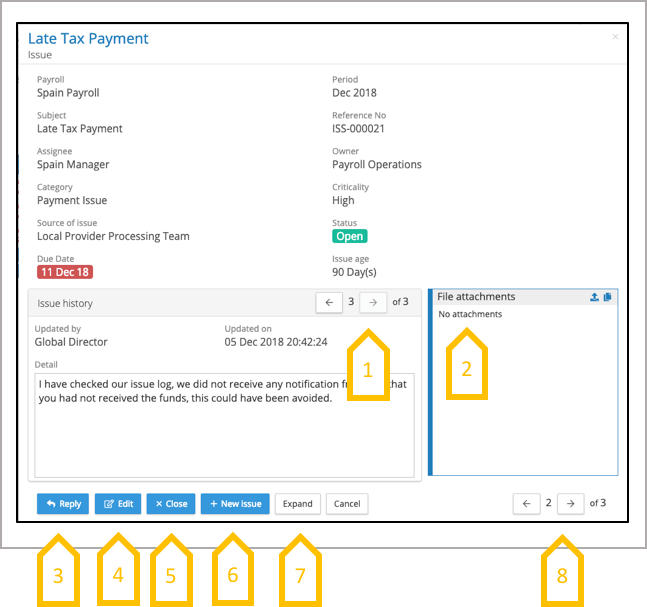Viewport: 647px width, 607px height.
Task: Click the red 11 Dec 18 due date badge
Action: point(65,272)
